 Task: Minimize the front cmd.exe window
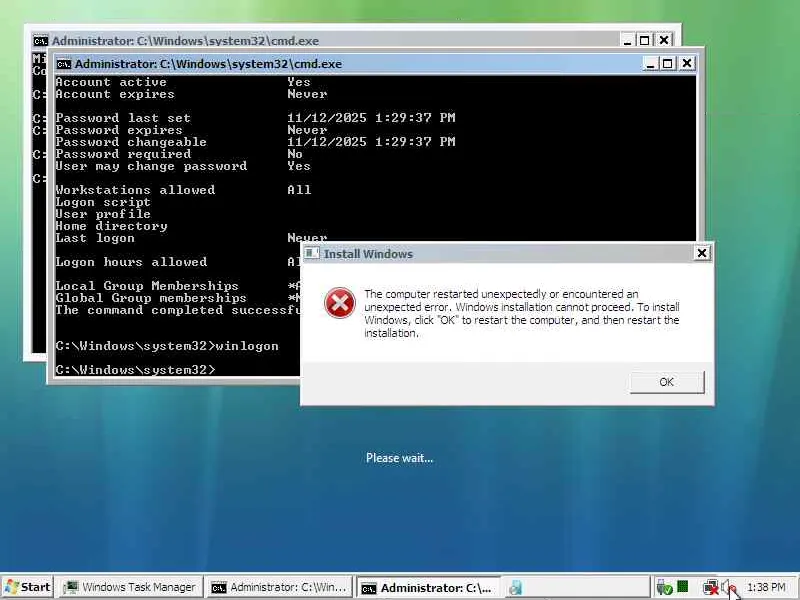click(650, 63)
